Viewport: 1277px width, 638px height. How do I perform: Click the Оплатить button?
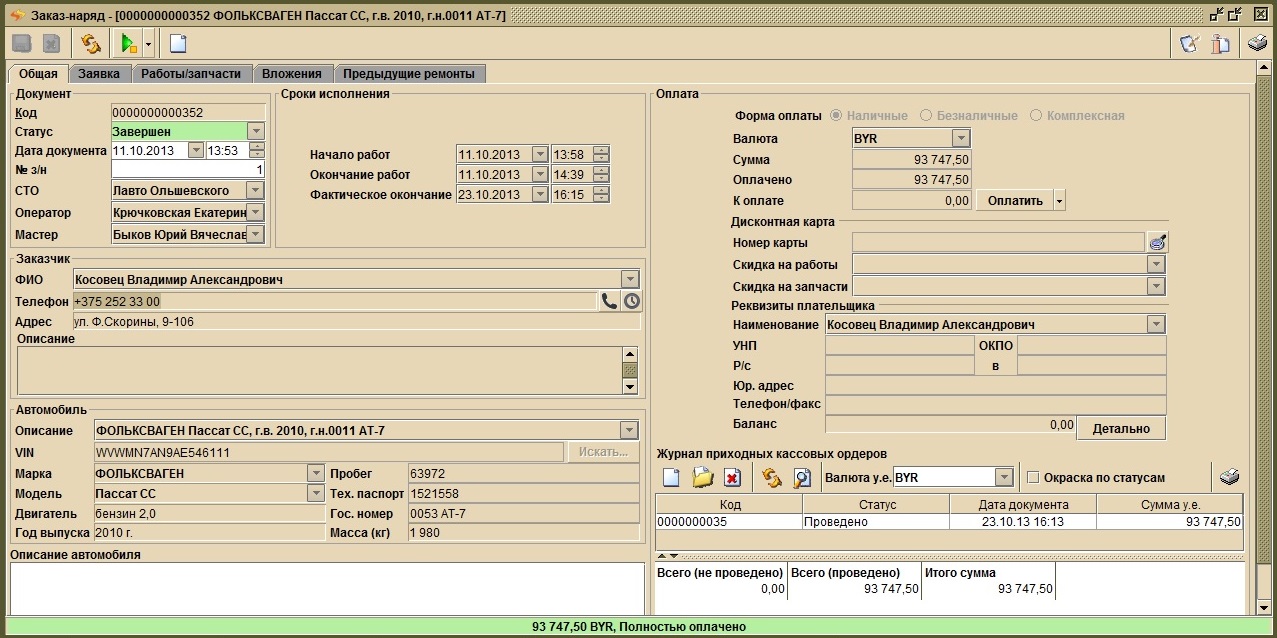click(x=1015, y=200)
